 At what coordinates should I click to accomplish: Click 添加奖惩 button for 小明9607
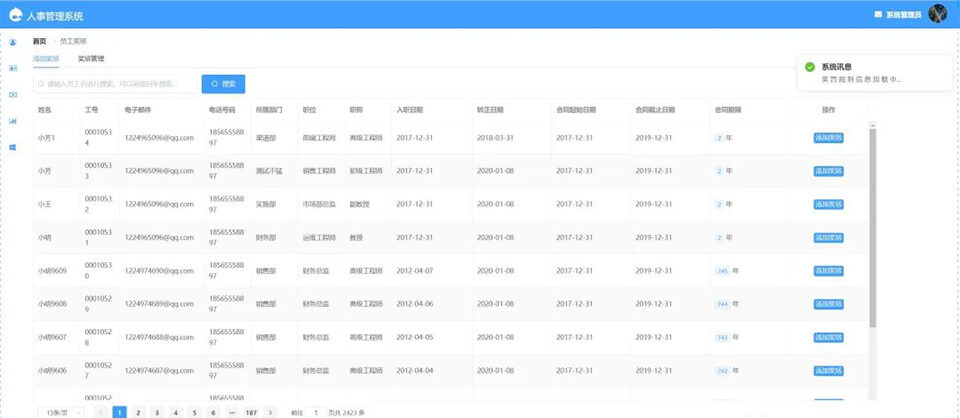828,337
